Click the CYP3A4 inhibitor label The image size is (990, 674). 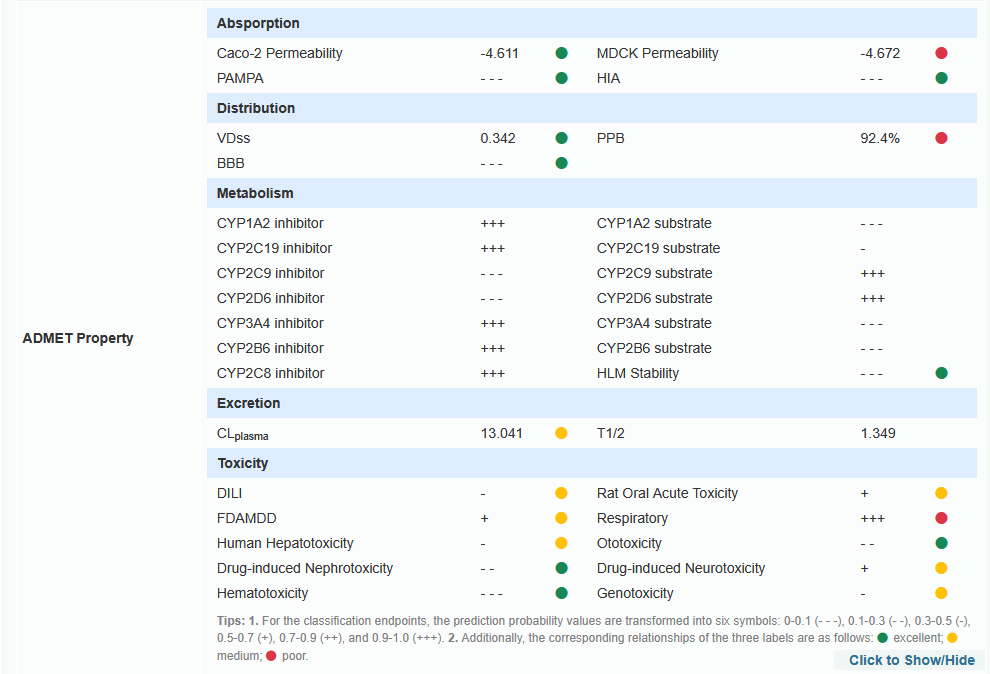(270, 323)
